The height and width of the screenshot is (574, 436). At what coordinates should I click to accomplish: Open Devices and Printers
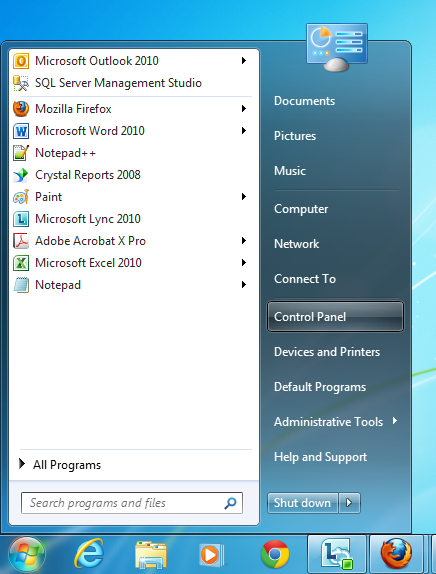(327, 352)
